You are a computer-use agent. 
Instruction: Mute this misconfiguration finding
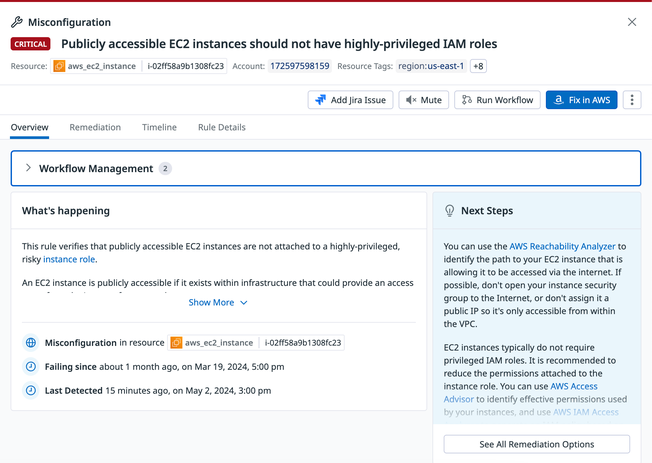[x=423, y=100]
